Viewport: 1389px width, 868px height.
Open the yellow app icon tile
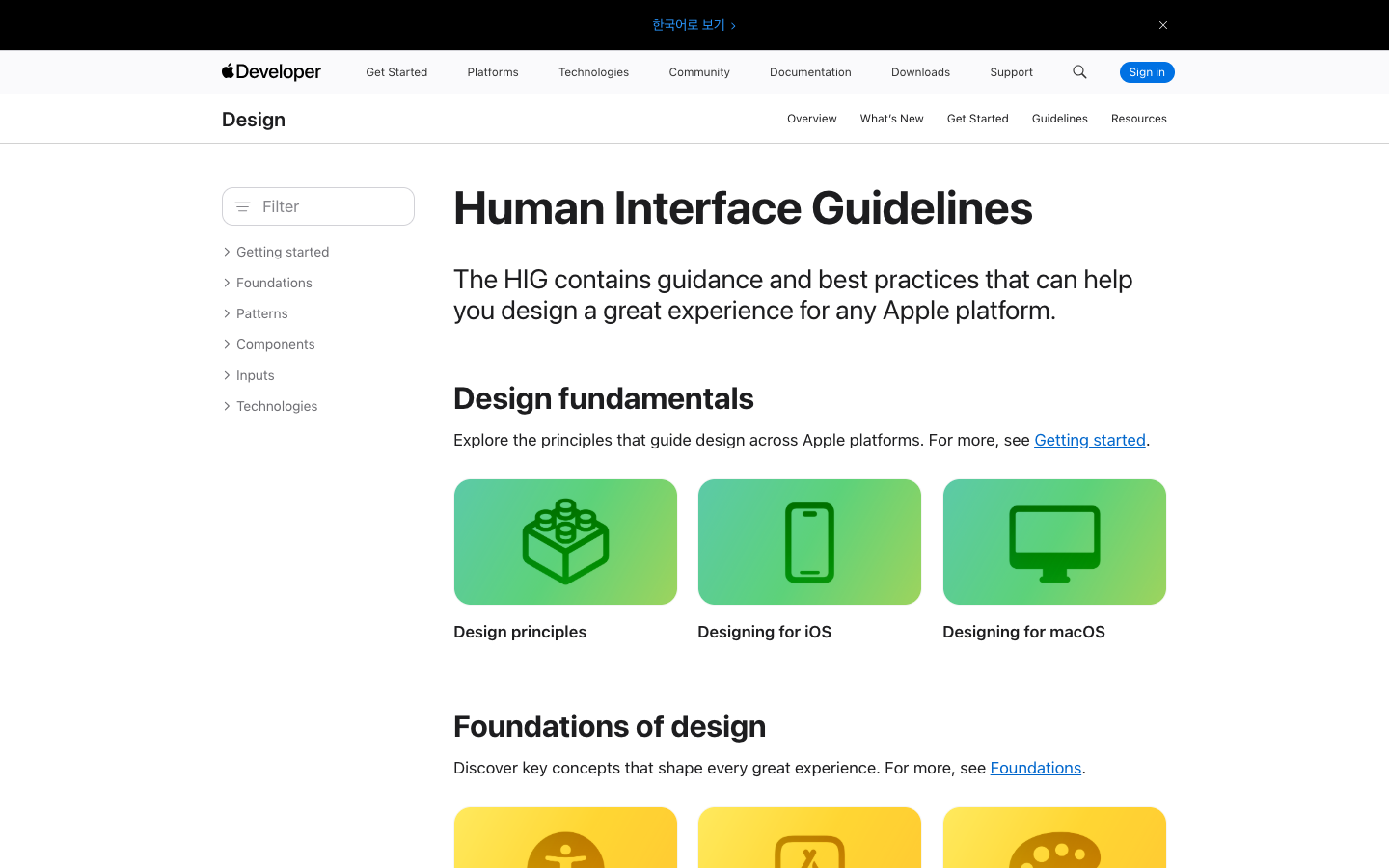coord(809,837)
